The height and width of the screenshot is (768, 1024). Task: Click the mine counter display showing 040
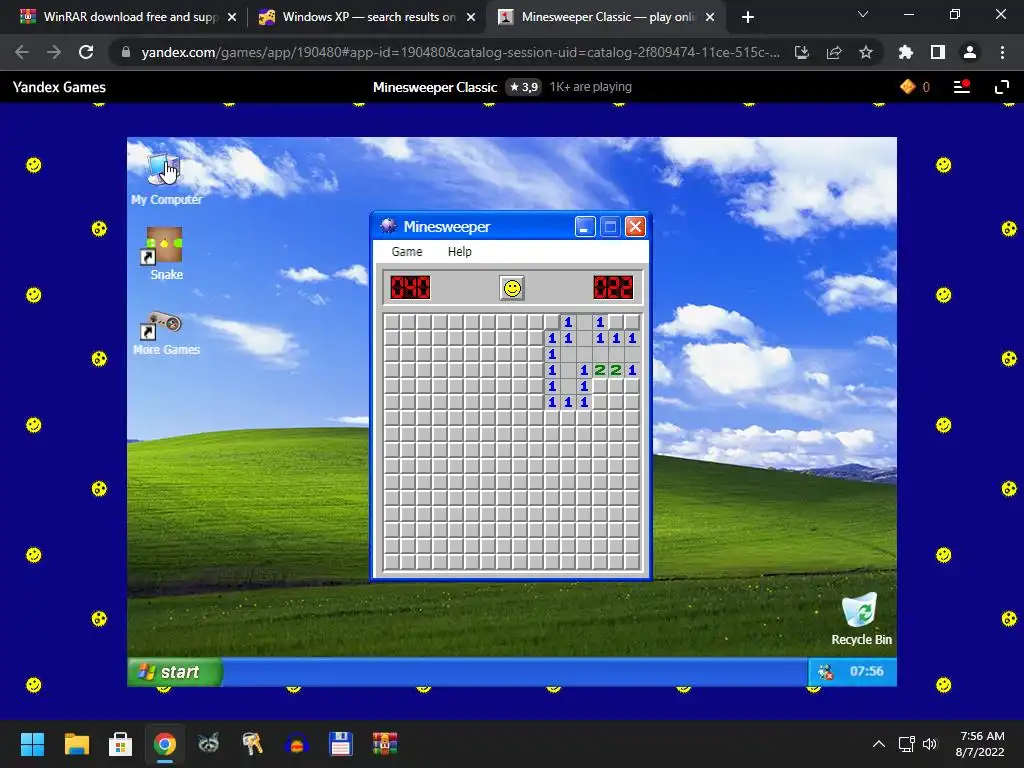(410, 287)
